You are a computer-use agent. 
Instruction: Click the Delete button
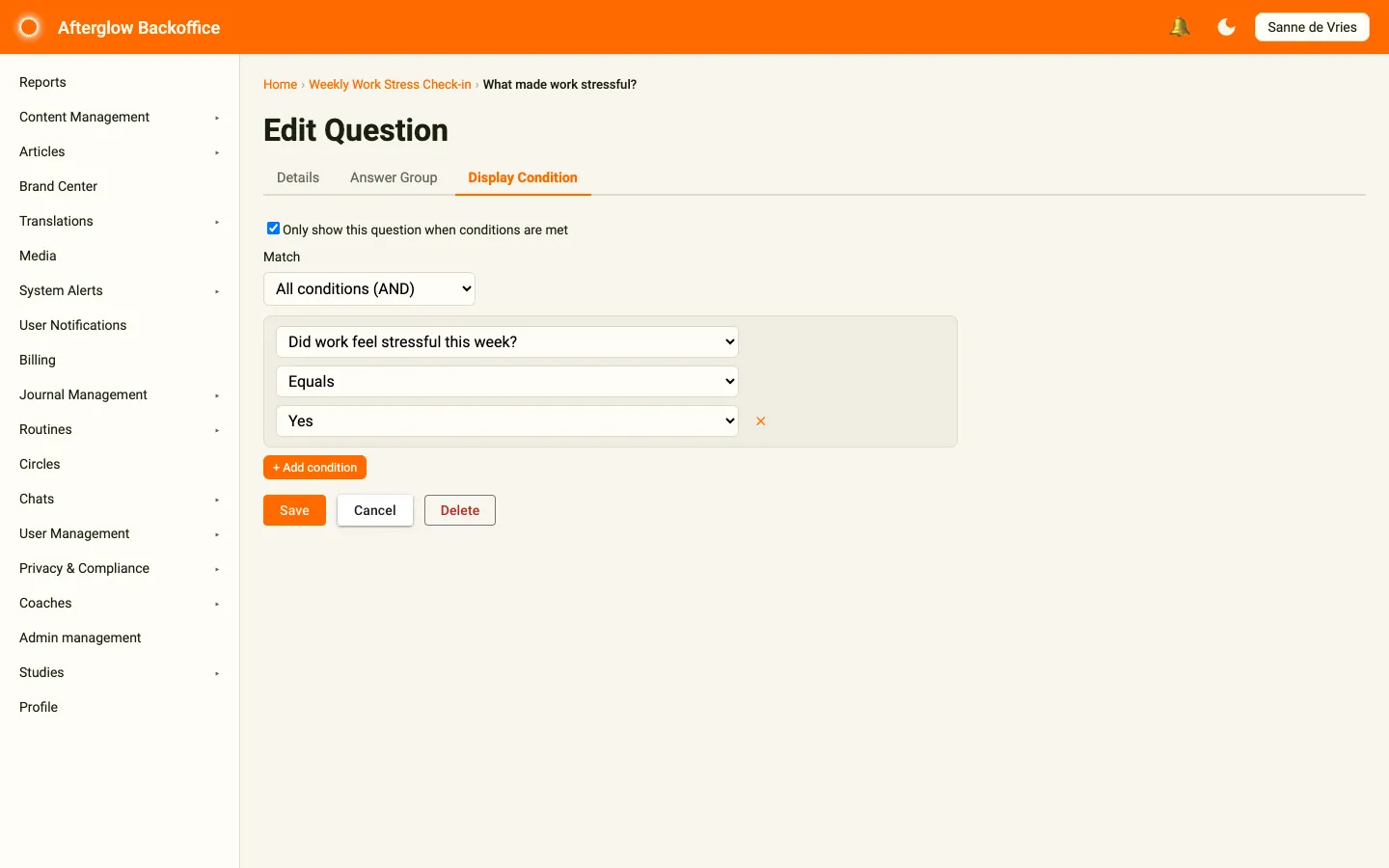coord(460,510)
